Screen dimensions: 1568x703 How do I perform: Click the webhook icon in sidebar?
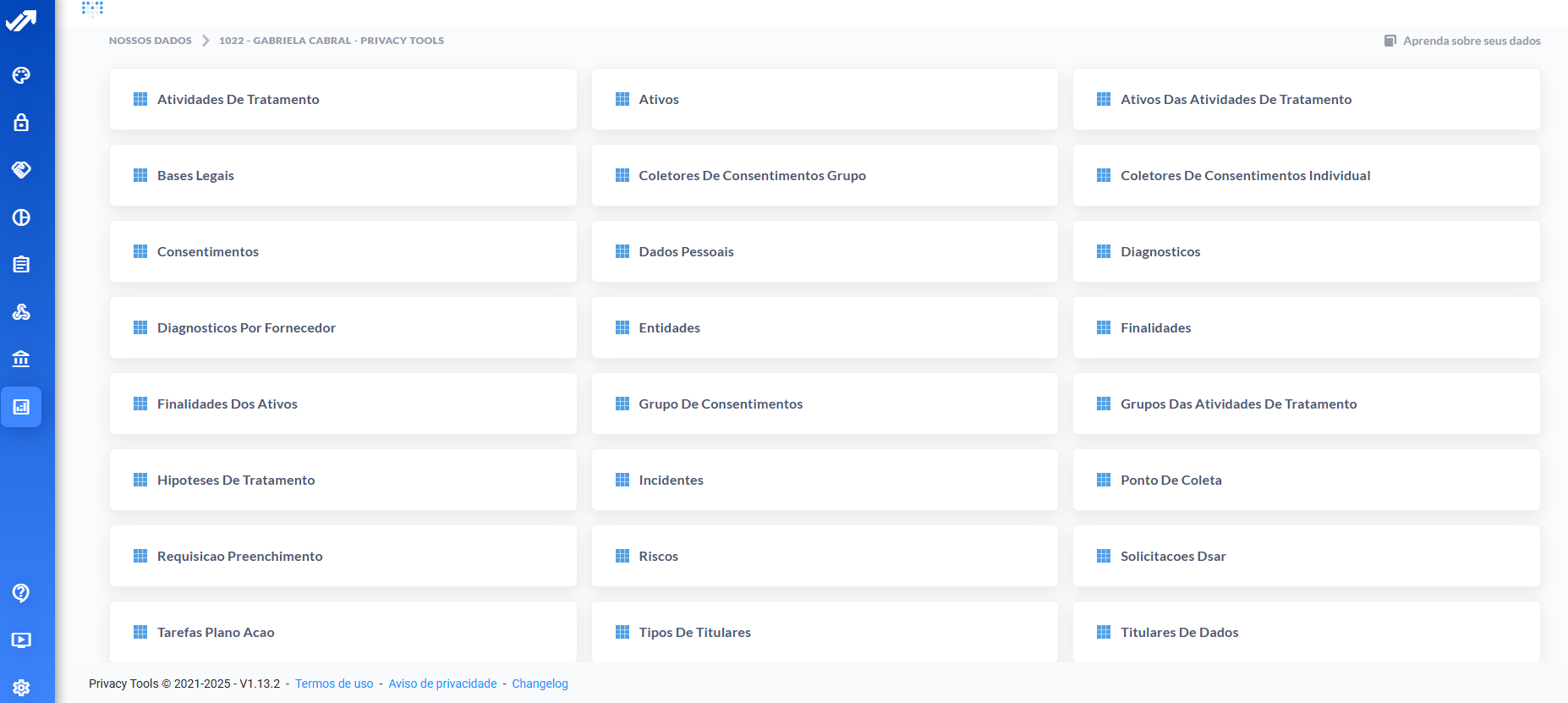coord(21,312)
